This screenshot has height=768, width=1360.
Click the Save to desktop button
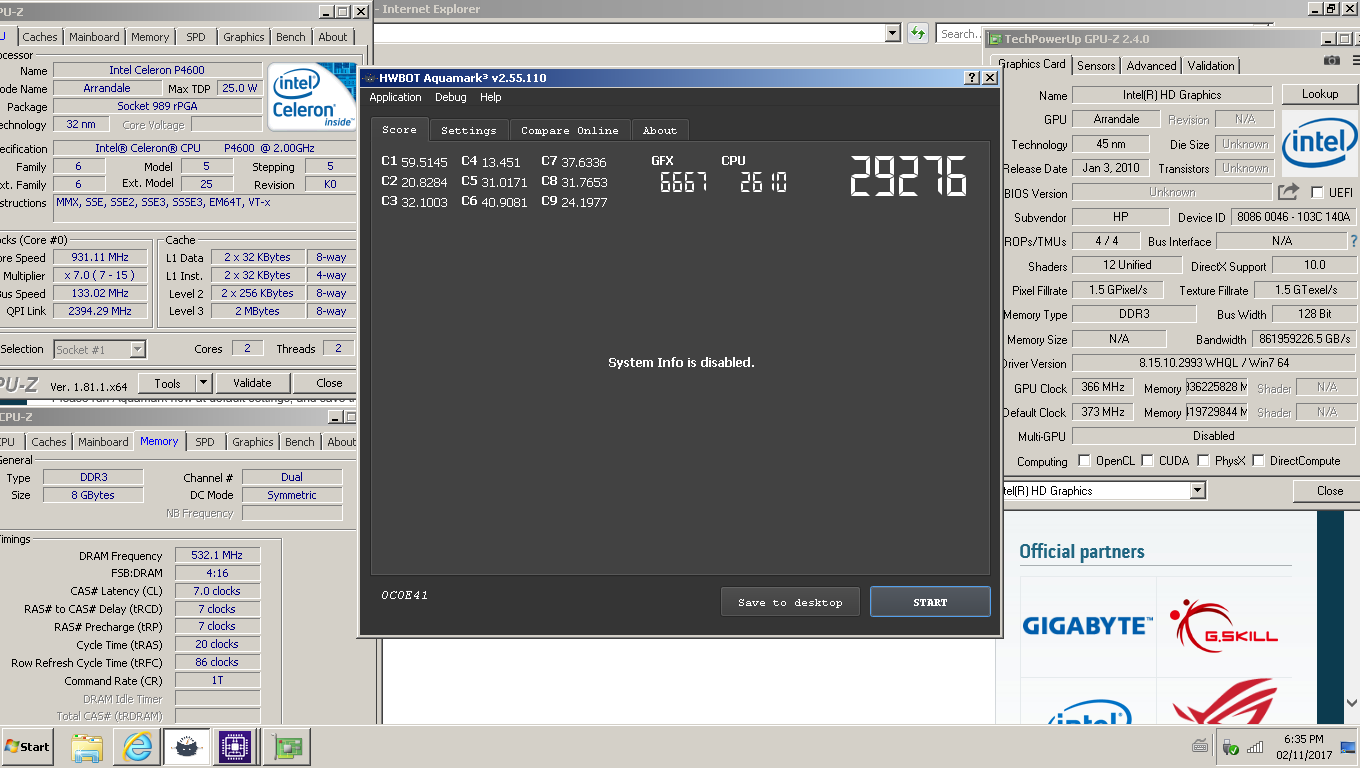[790, 602]
